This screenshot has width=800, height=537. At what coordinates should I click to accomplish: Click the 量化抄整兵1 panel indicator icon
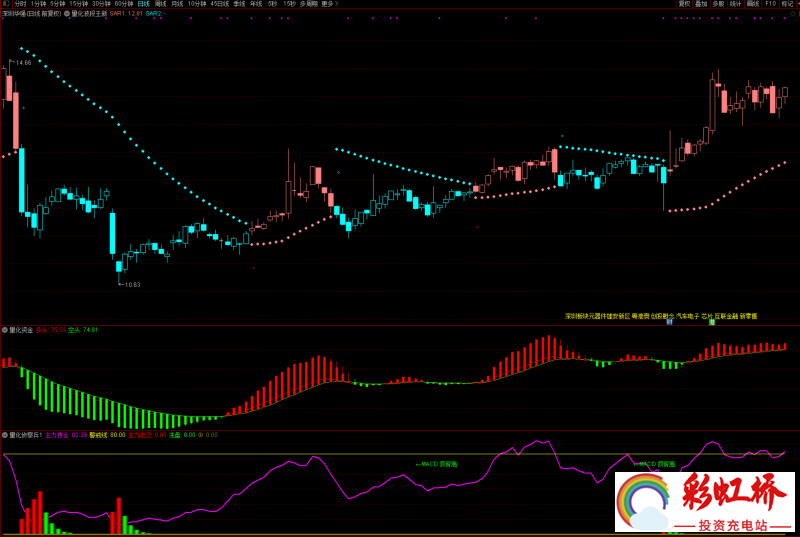[x=5, y=435]
